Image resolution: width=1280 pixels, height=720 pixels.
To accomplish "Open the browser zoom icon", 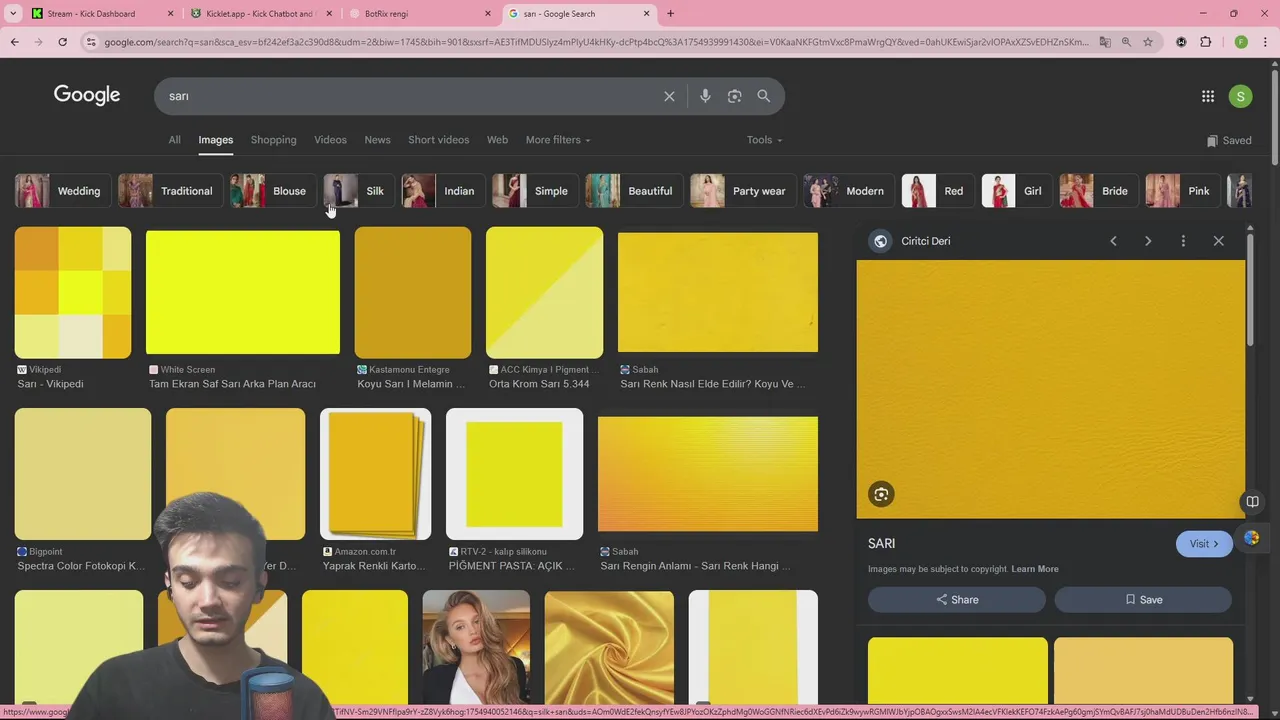I will tap(1126, 42).
